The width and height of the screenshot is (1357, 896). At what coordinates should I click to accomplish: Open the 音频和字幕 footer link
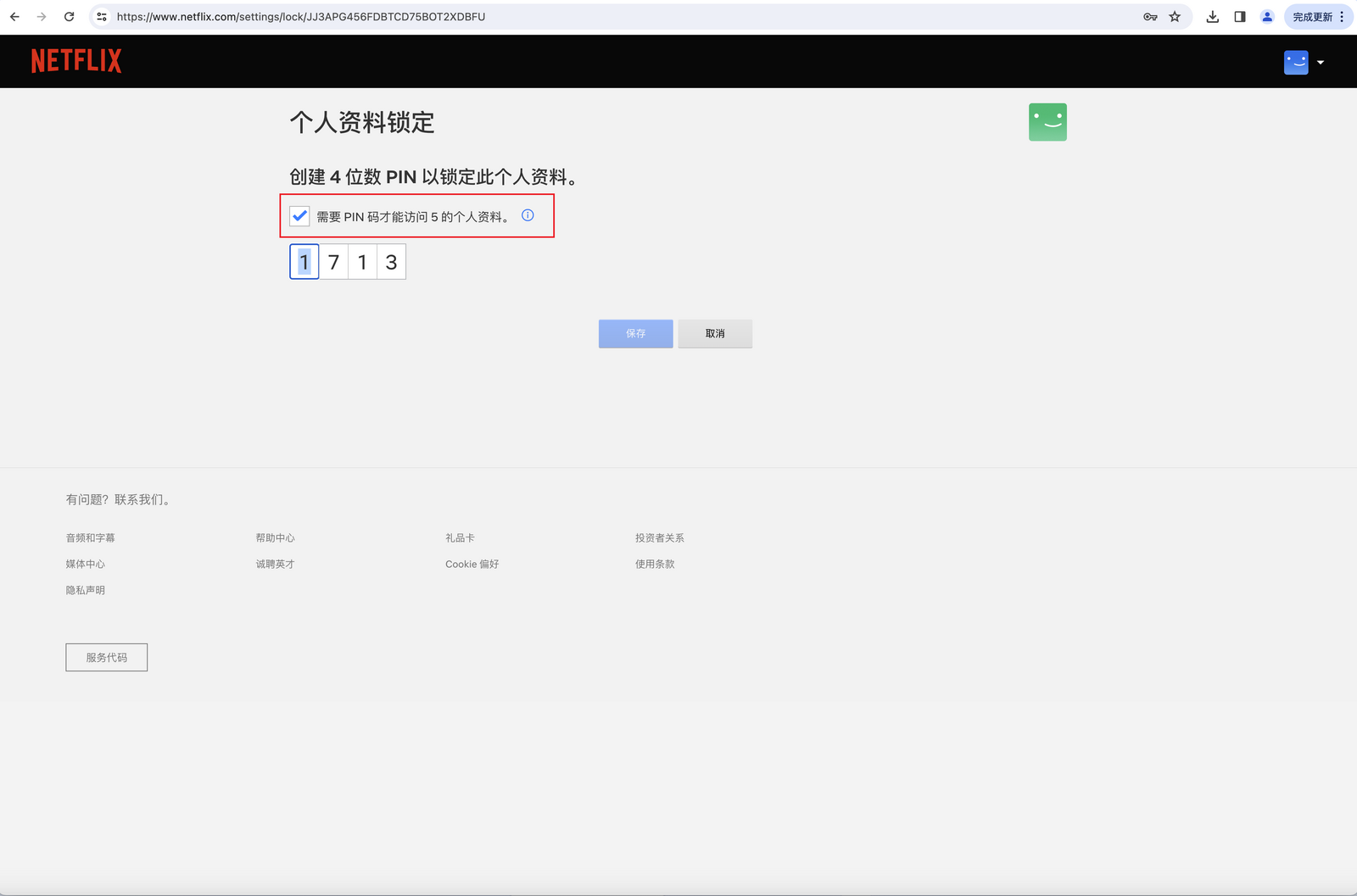click(x=91, y=538)
